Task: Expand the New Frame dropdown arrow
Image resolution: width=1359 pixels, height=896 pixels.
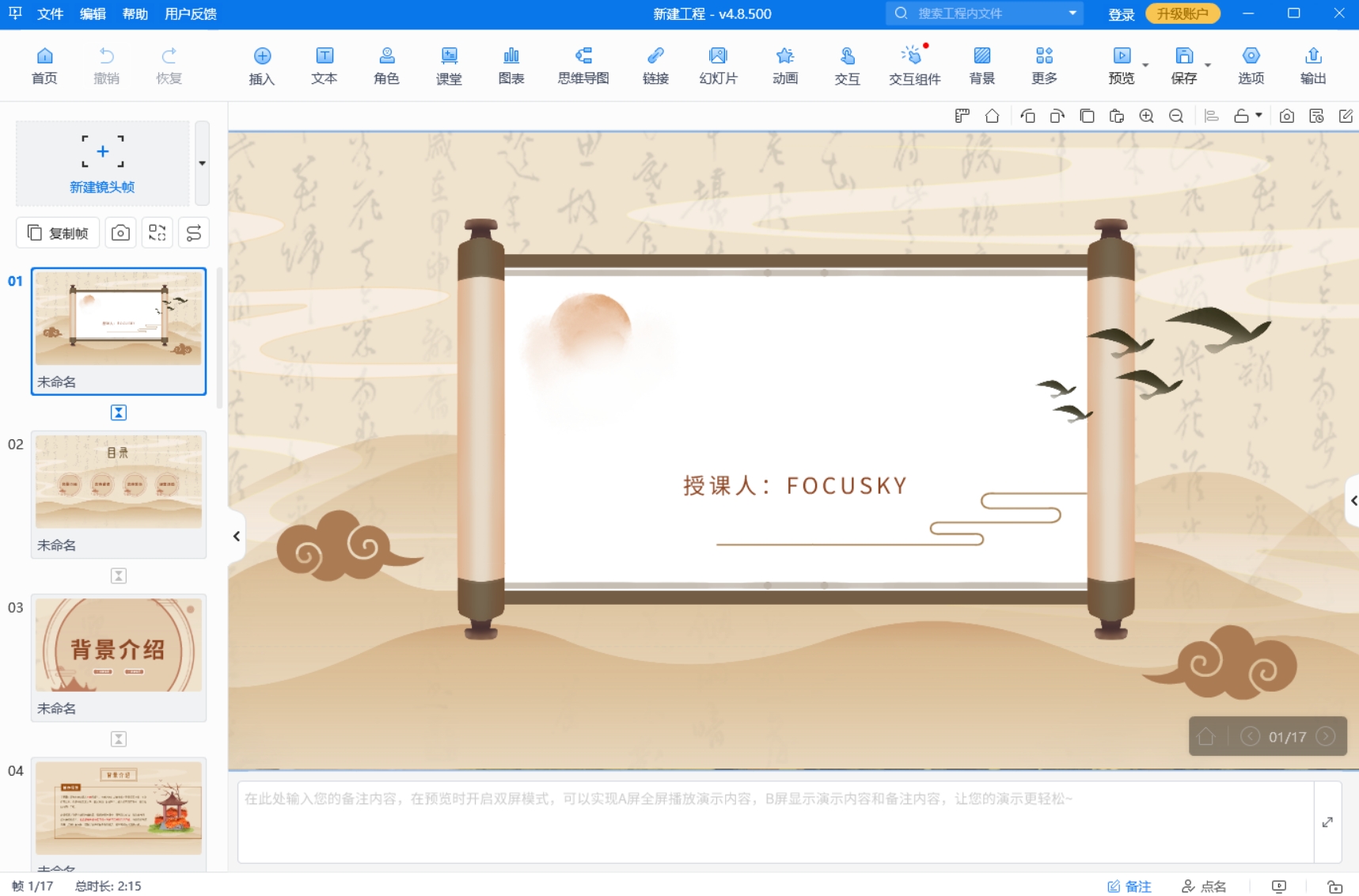Action: click(x=203, y=163)
